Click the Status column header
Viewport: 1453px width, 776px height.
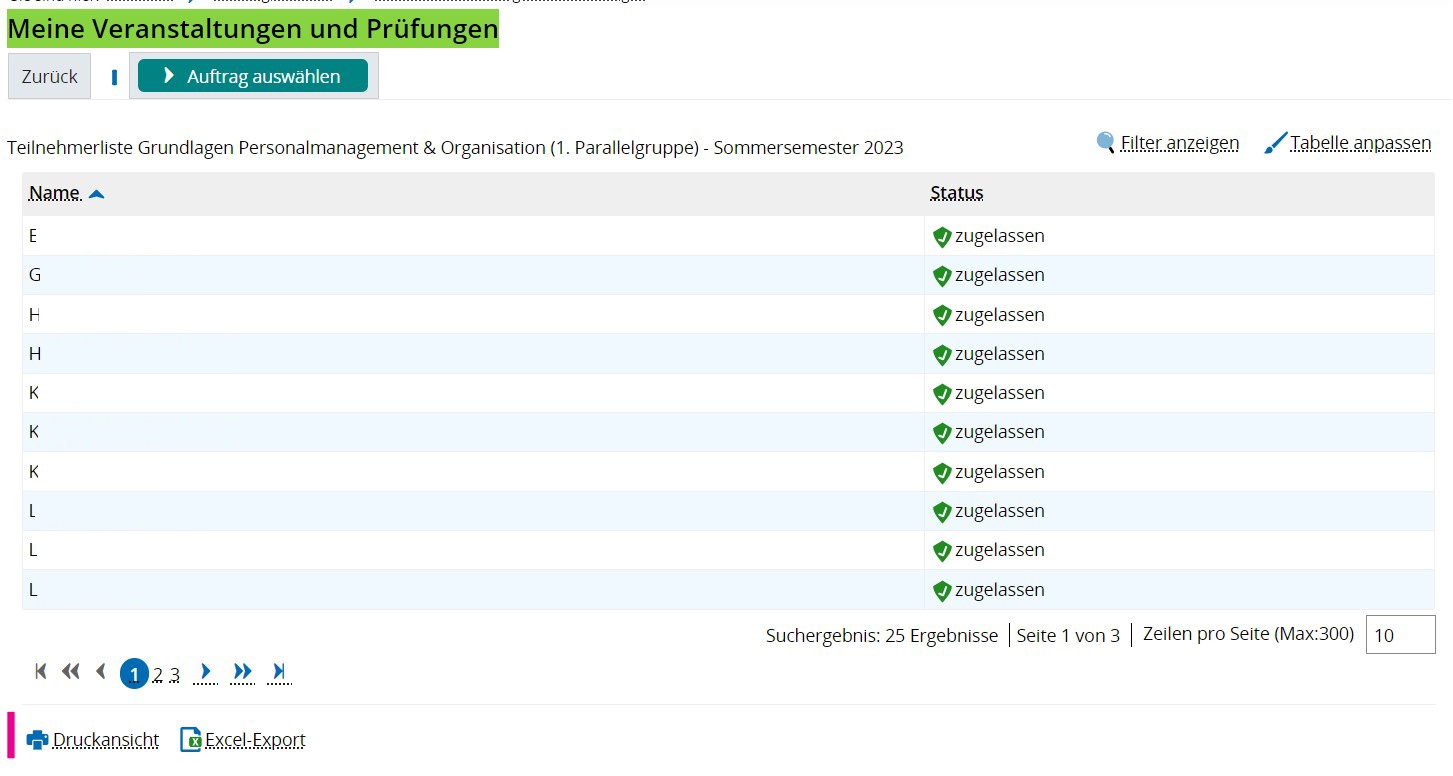(956, 193)
